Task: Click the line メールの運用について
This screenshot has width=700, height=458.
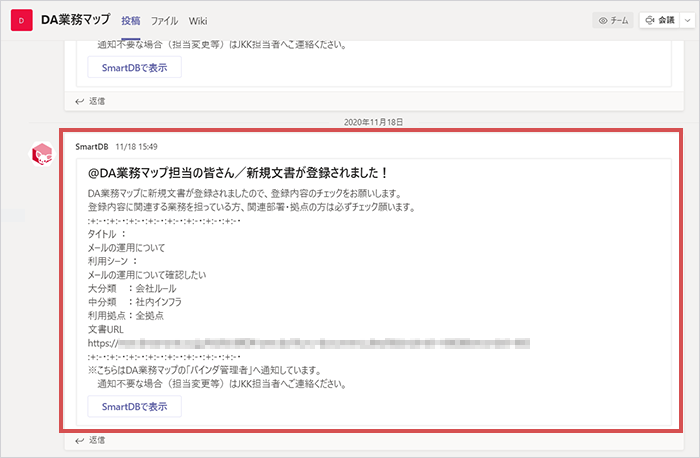Action: coord(126,248)
